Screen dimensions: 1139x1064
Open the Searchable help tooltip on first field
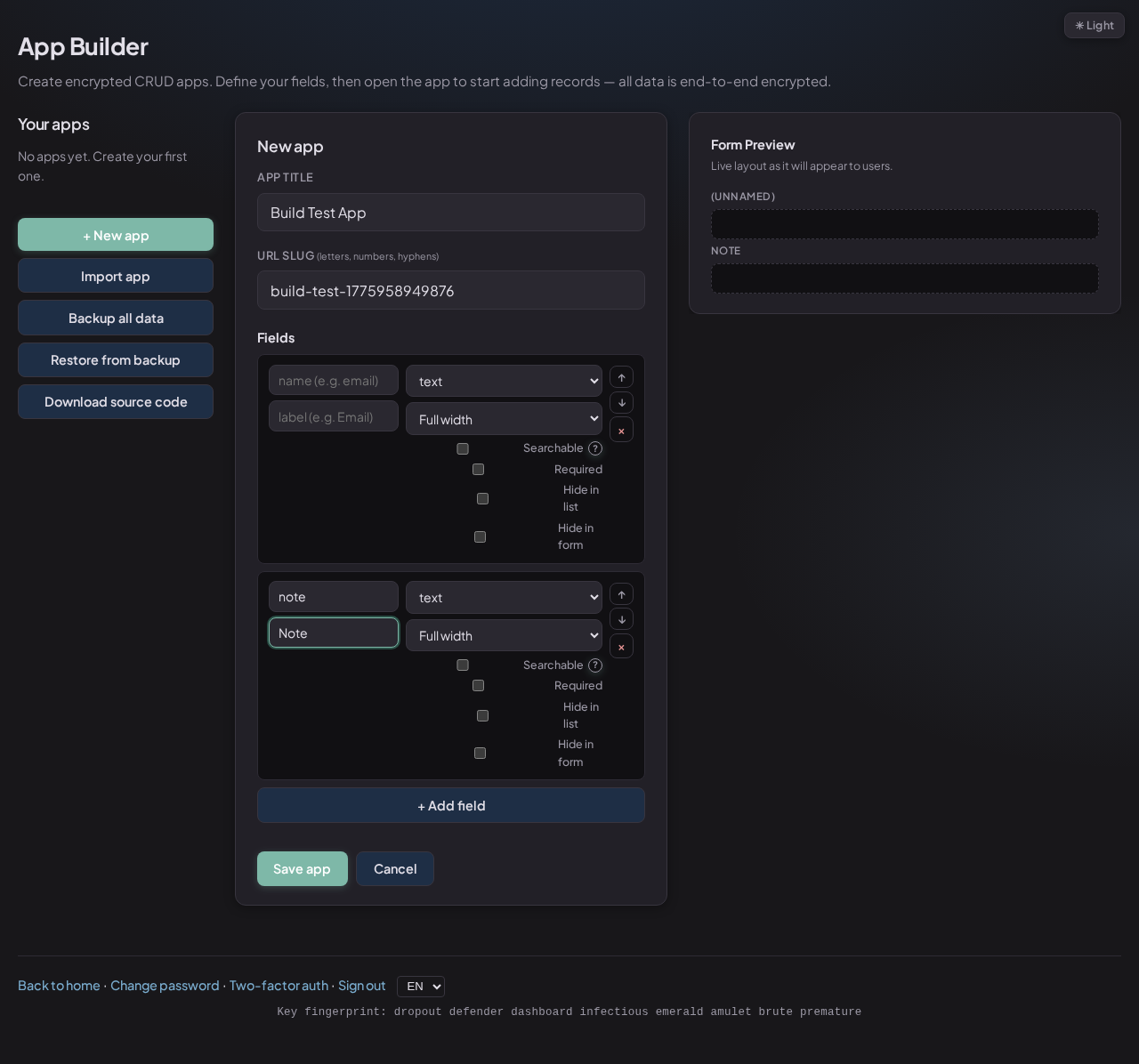coord(594,448)
